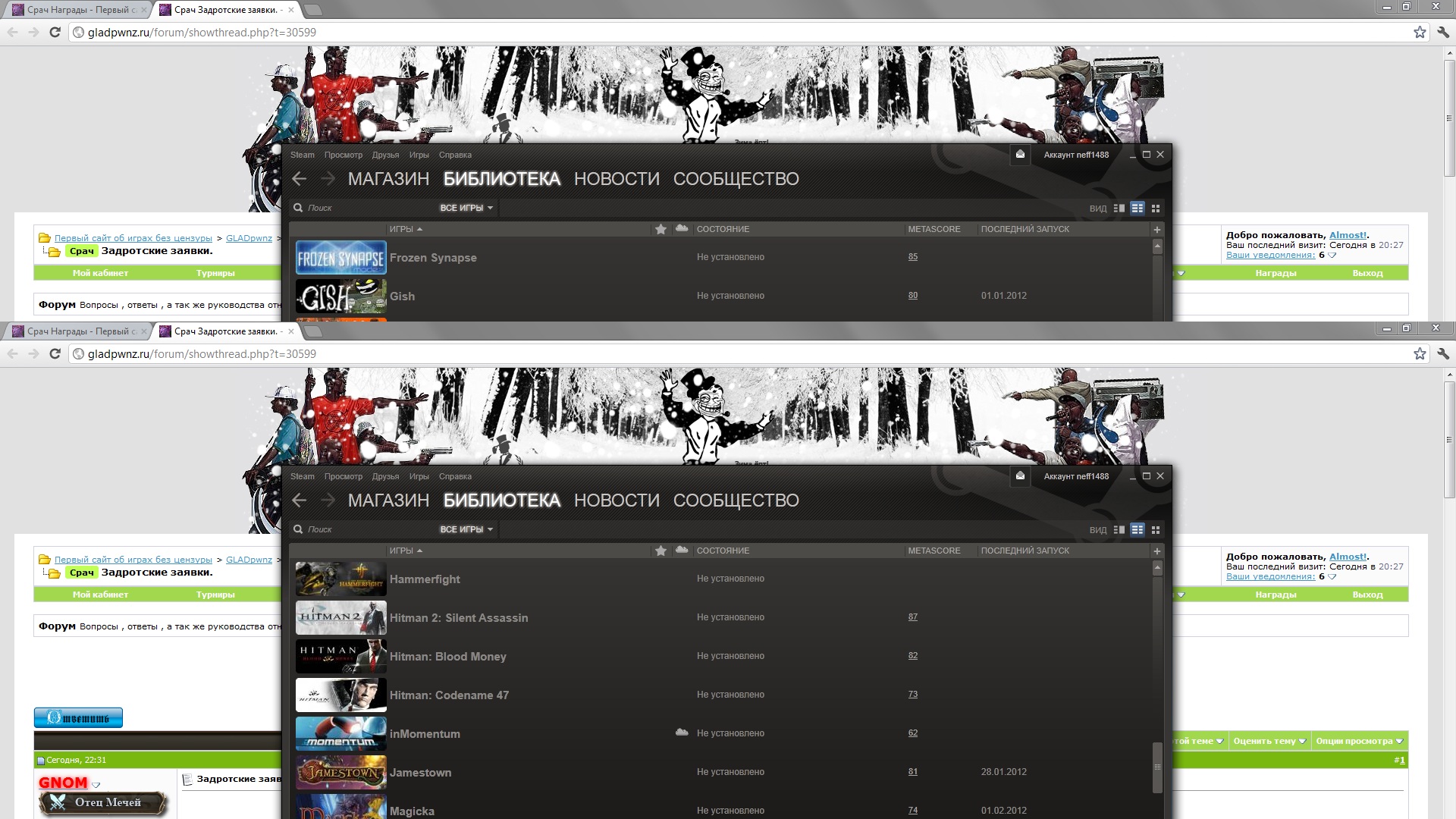Click bookmark star in lower browser address bar

click(1420, 354)
